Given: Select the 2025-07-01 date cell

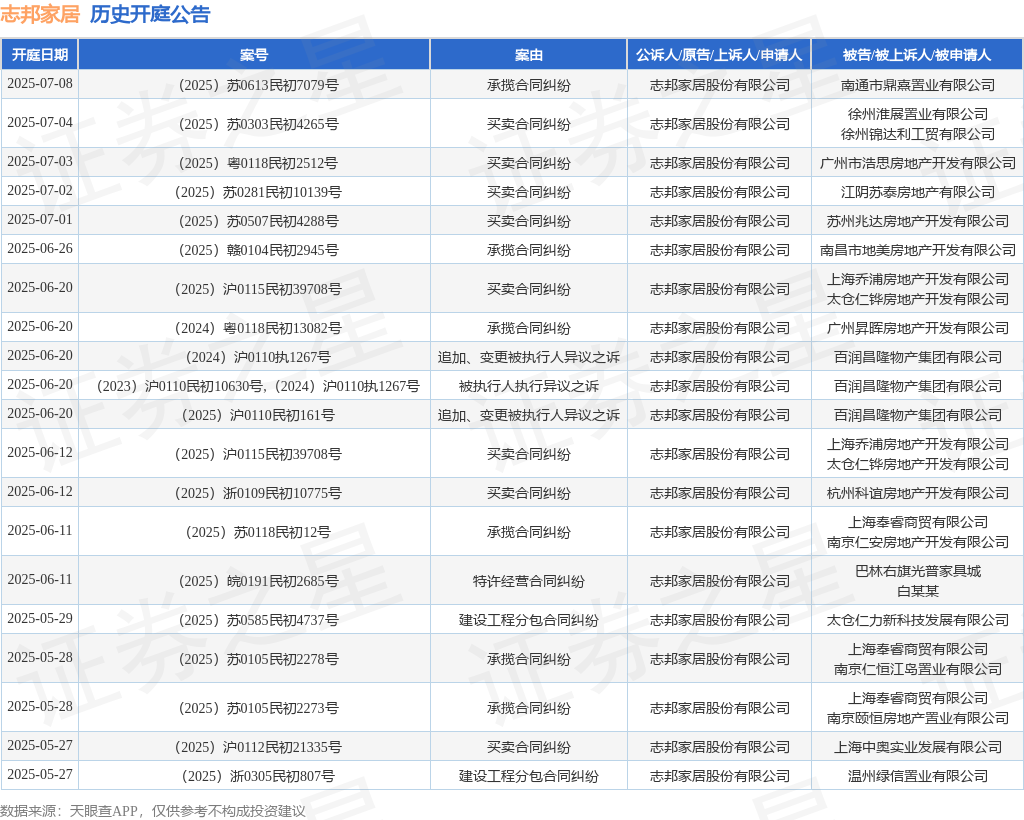Looking at the screenshot, I should [x=40, y=219].
